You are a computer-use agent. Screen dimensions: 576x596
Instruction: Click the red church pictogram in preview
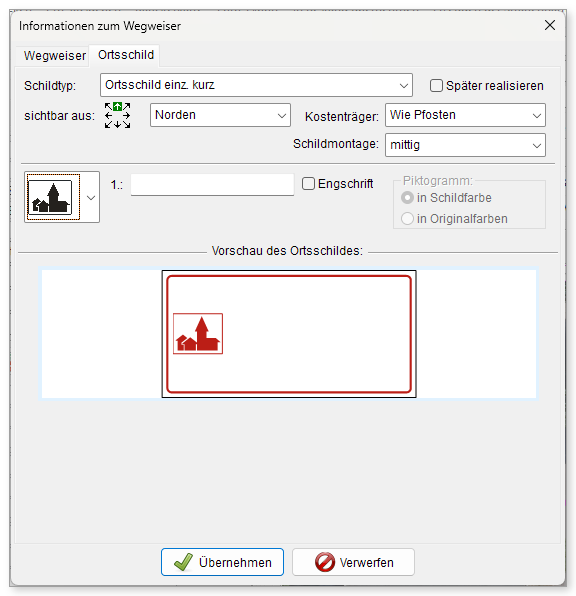coord(198,334)
